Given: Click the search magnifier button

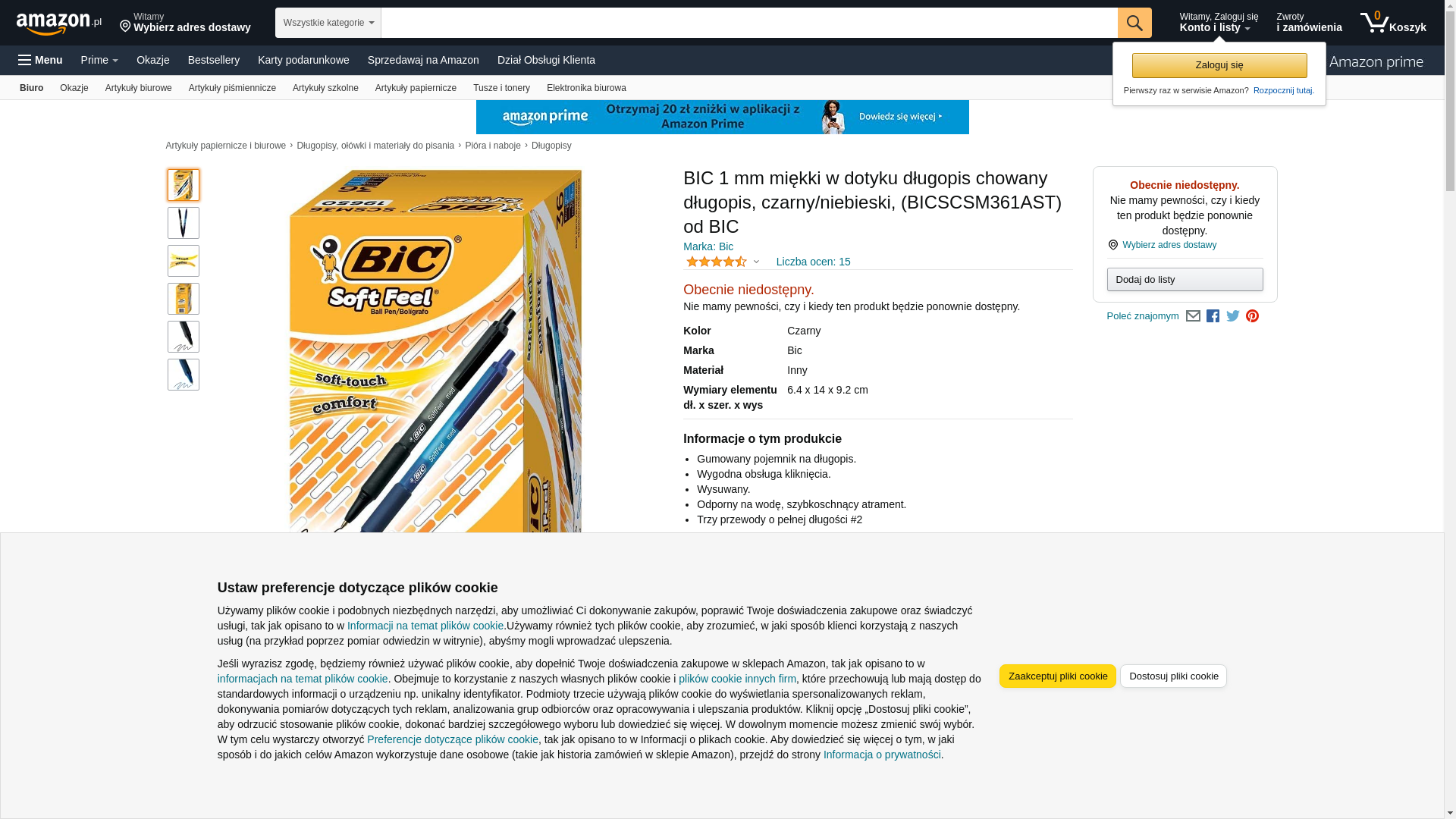Looking at the screenshot, I should tap(1134, 23).
